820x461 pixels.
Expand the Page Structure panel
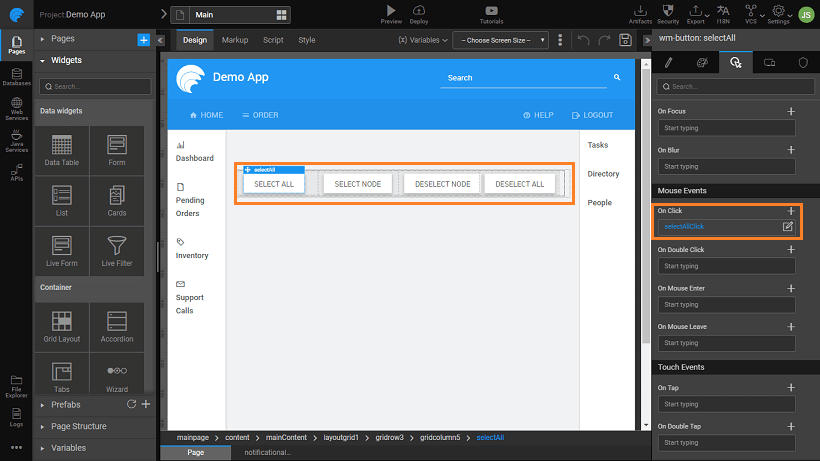tap(78, 426)
